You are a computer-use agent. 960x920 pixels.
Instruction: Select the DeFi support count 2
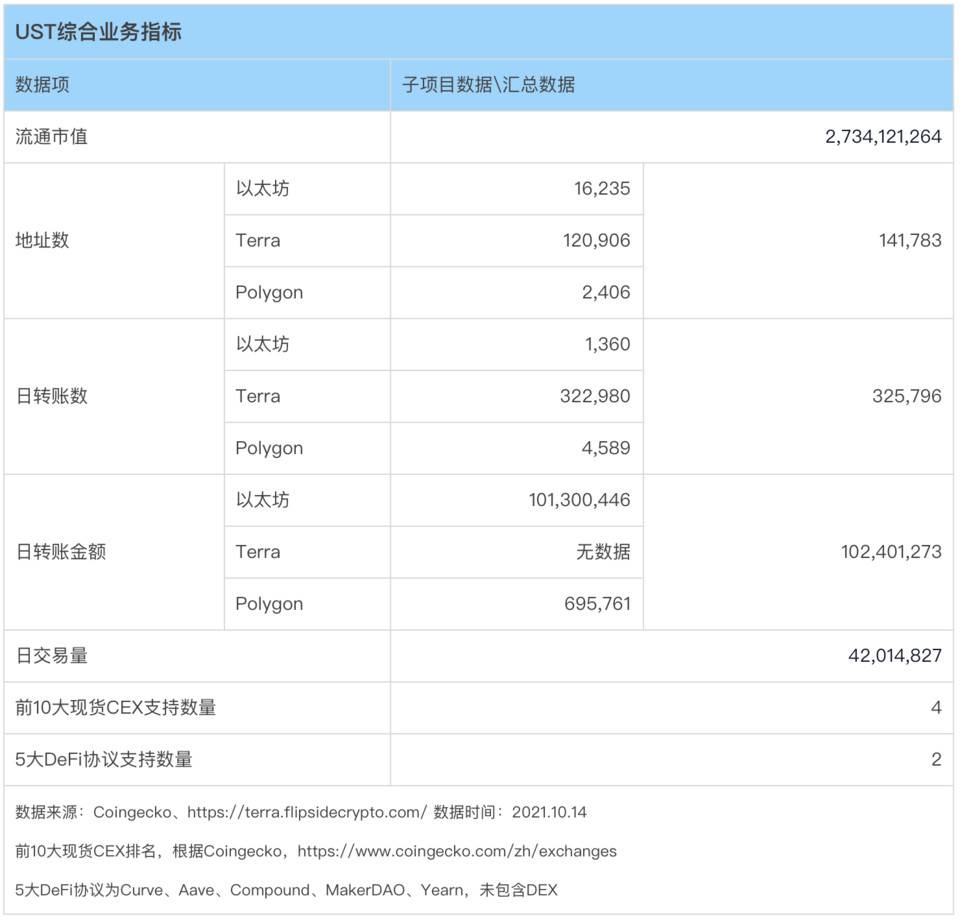pyautogui.click(x=936, y=760)
